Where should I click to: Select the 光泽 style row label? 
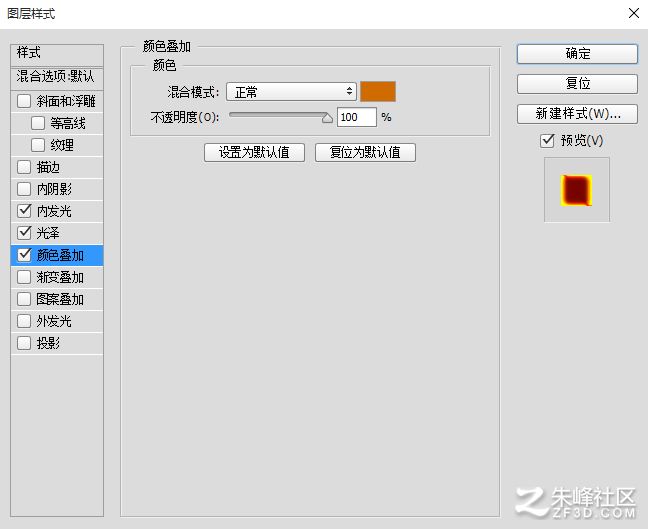[x=48, y=233]
